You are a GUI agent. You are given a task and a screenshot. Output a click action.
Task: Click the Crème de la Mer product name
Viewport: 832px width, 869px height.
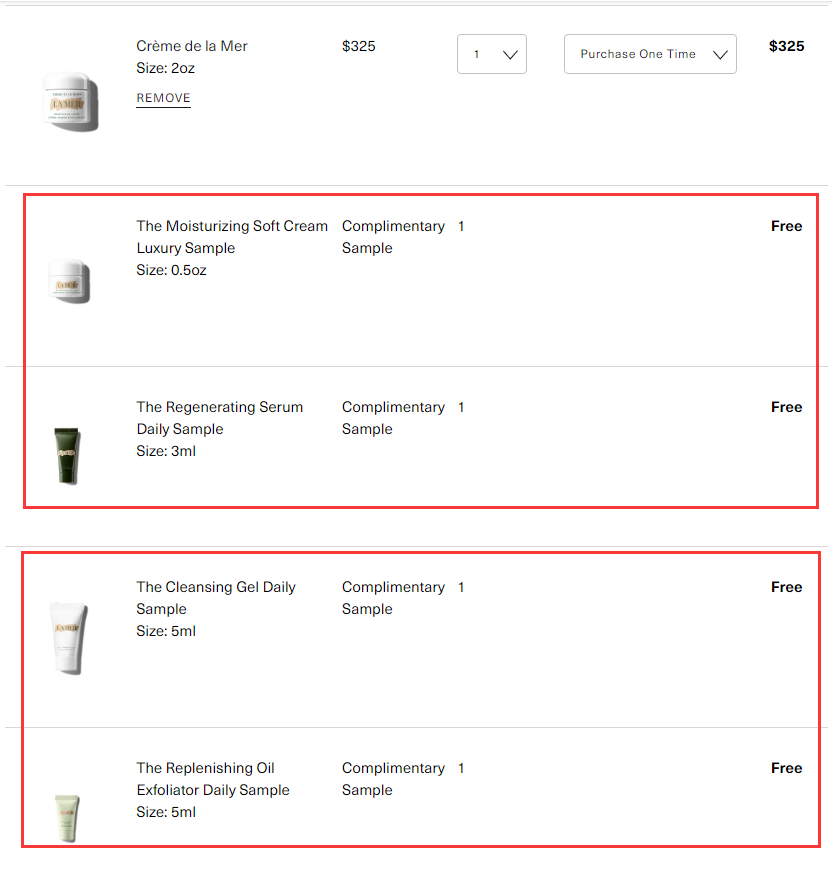[x=192, y=46]
